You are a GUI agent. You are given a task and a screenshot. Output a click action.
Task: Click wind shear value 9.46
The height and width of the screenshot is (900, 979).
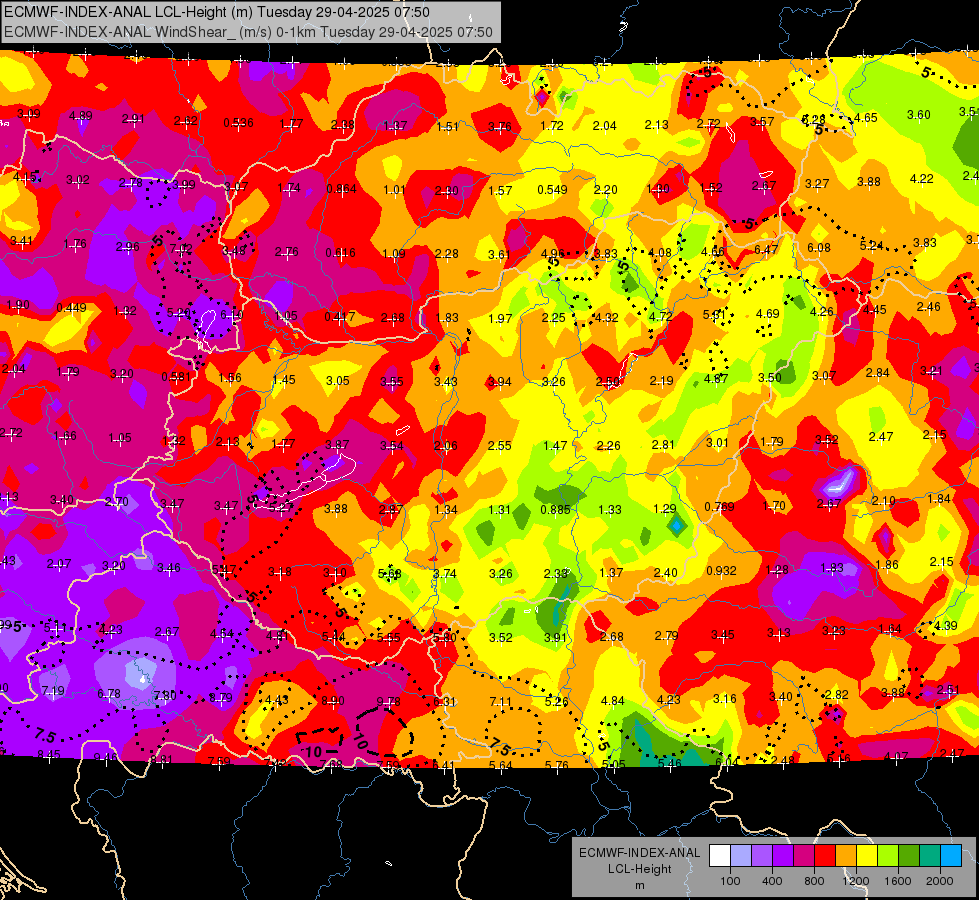(x=105, y=758)
